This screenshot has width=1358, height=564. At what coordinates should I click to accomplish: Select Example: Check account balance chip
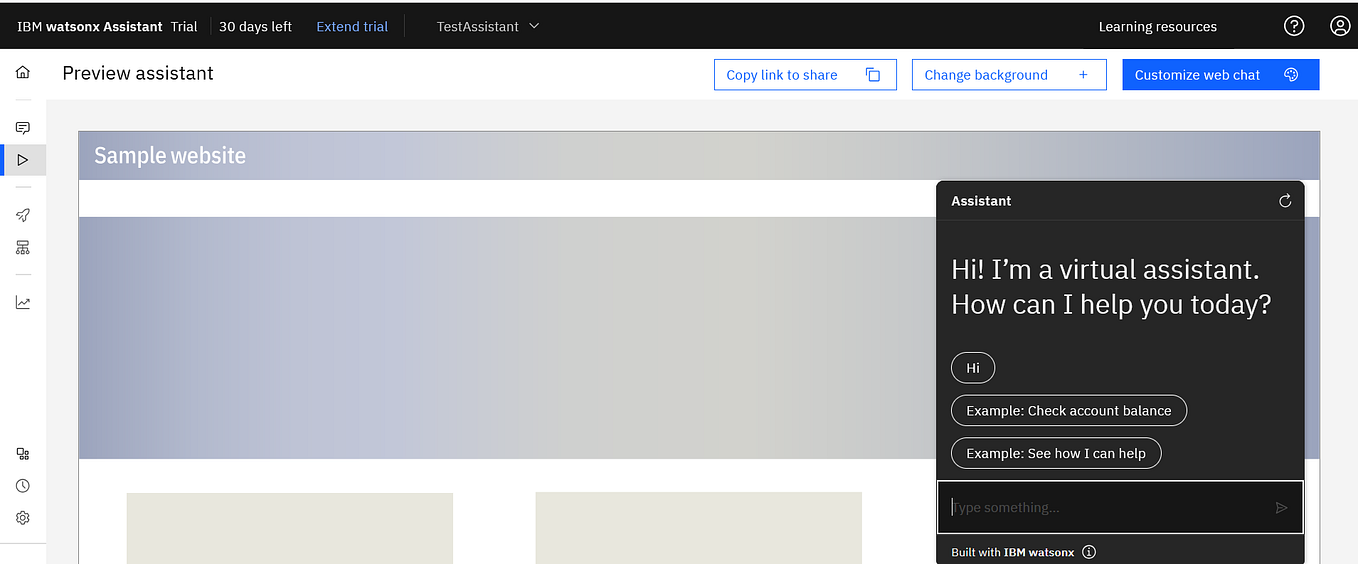(1069, 411)
